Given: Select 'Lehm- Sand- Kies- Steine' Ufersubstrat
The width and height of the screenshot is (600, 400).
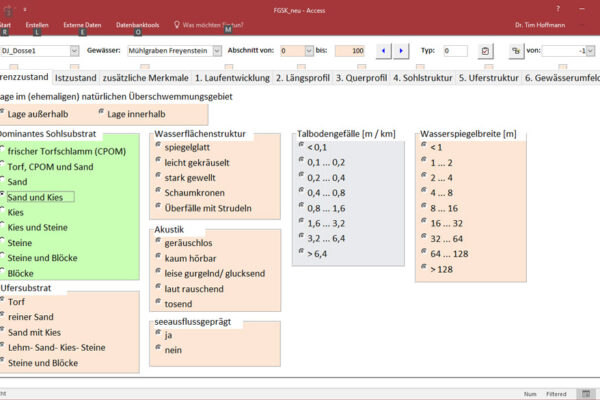Looking at the screenshot, I should click(x=53, y=348).
